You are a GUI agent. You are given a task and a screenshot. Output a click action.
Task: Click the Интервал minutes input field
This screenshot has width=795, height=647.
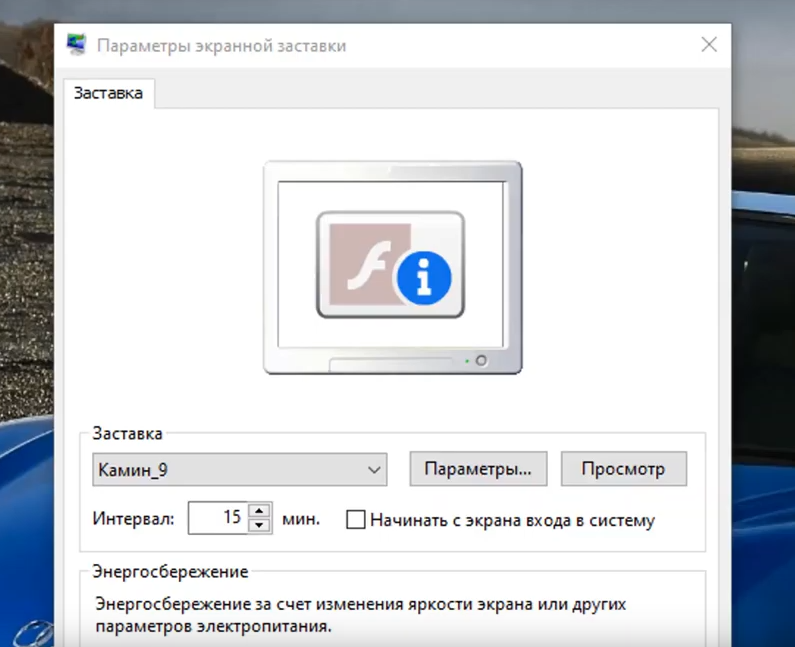pyautogui.click(x=218, y=518)
